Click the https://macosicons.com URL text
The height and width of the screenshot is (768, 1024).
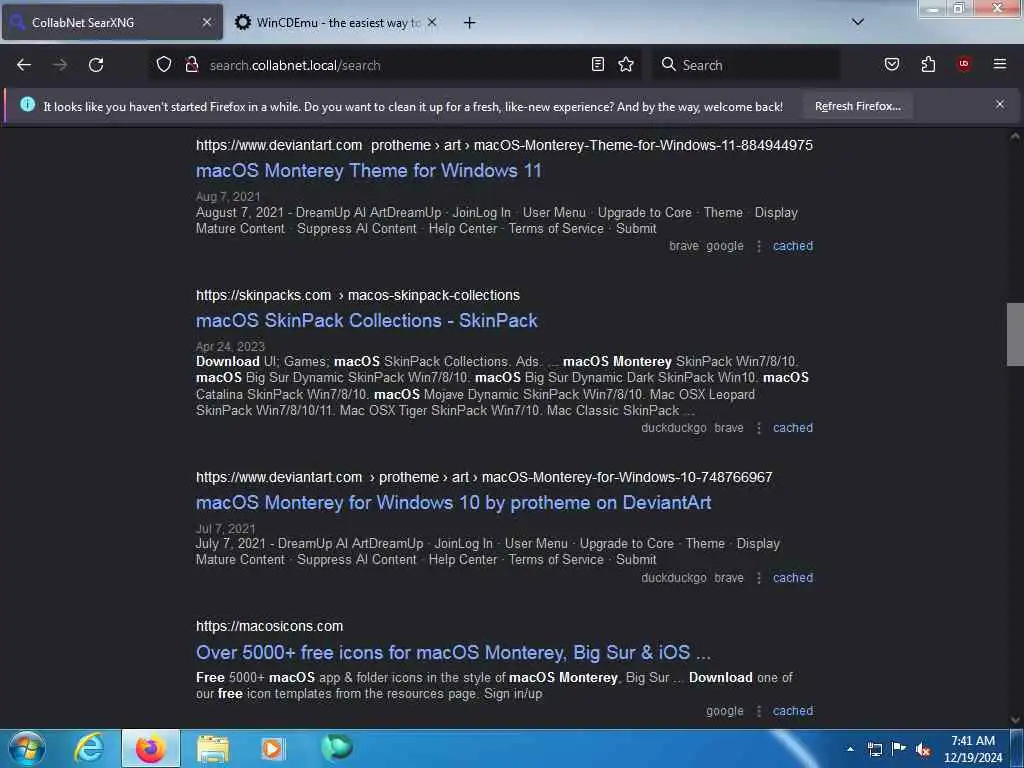(269, 626)
